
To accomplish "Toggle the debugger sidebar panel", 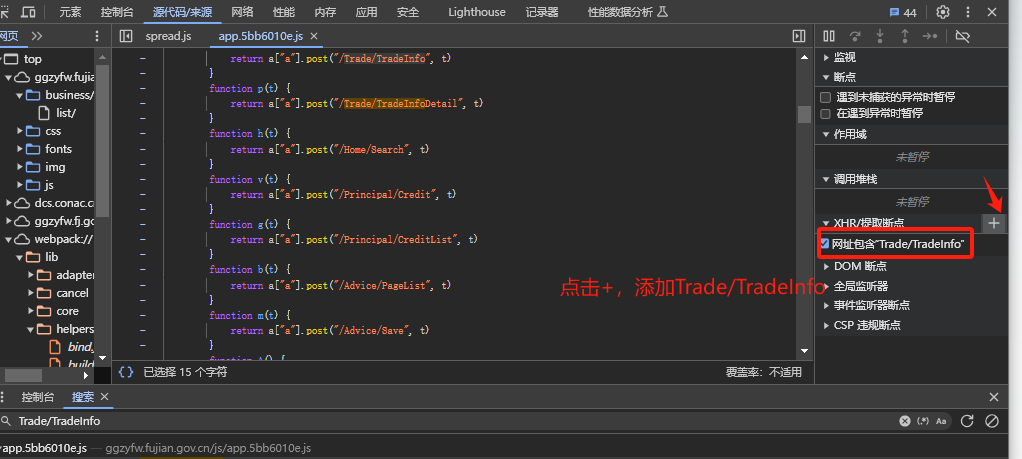I will click(798, 36).
